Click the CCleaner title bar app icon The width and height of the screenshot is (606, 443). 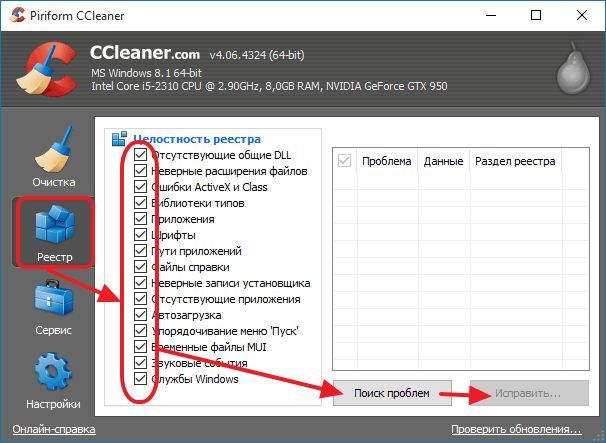coord(17,15)
